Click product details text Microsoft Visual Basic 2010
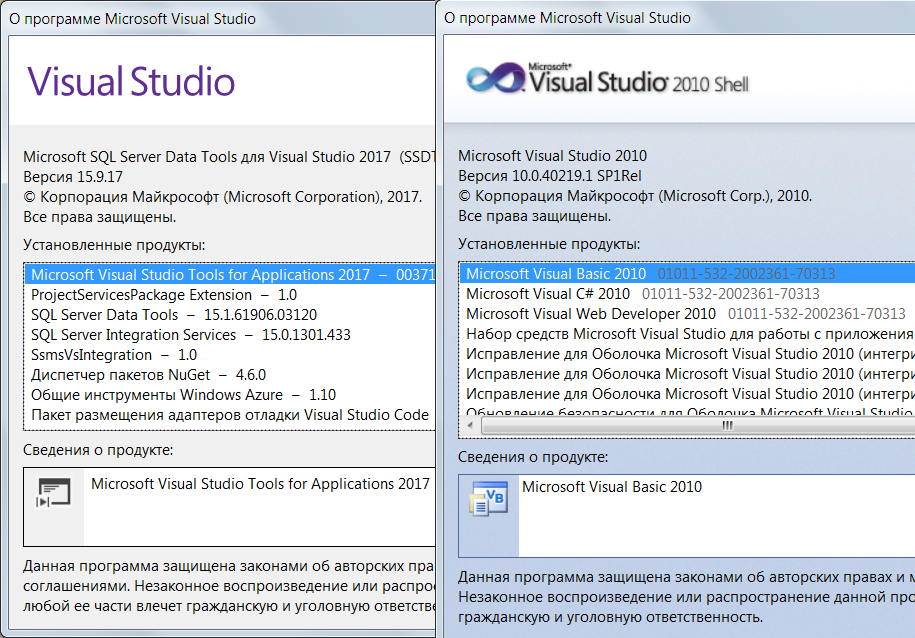 tap(612, 487)
